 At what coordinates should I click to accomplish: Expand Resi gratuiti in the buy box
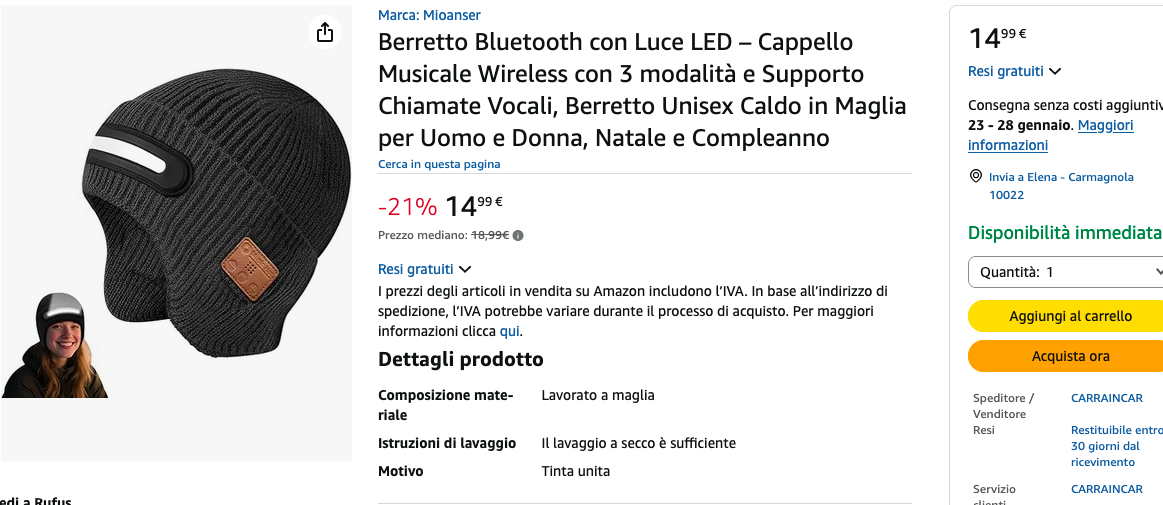coord(1014,71)
